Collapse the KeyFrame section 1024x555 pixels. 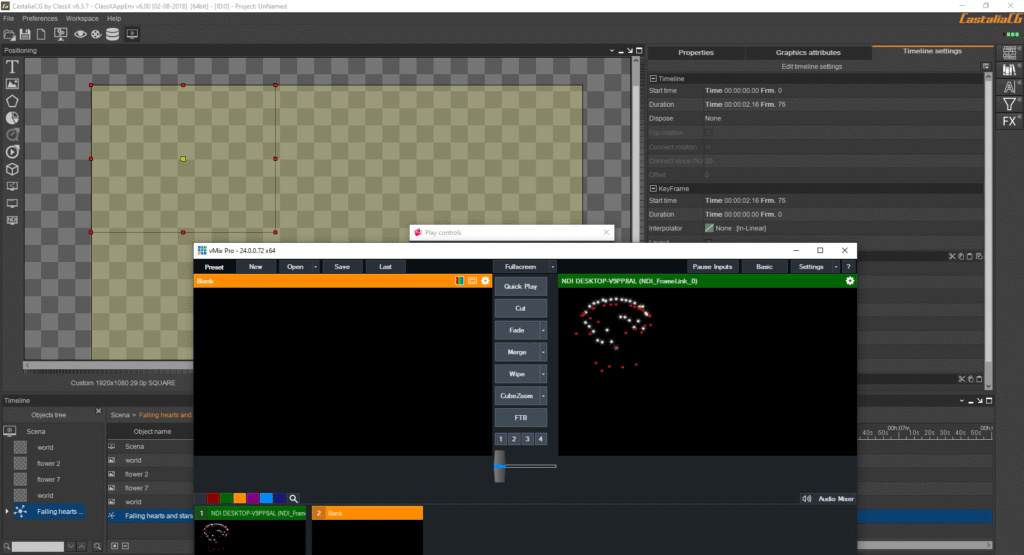click(653, 188)
